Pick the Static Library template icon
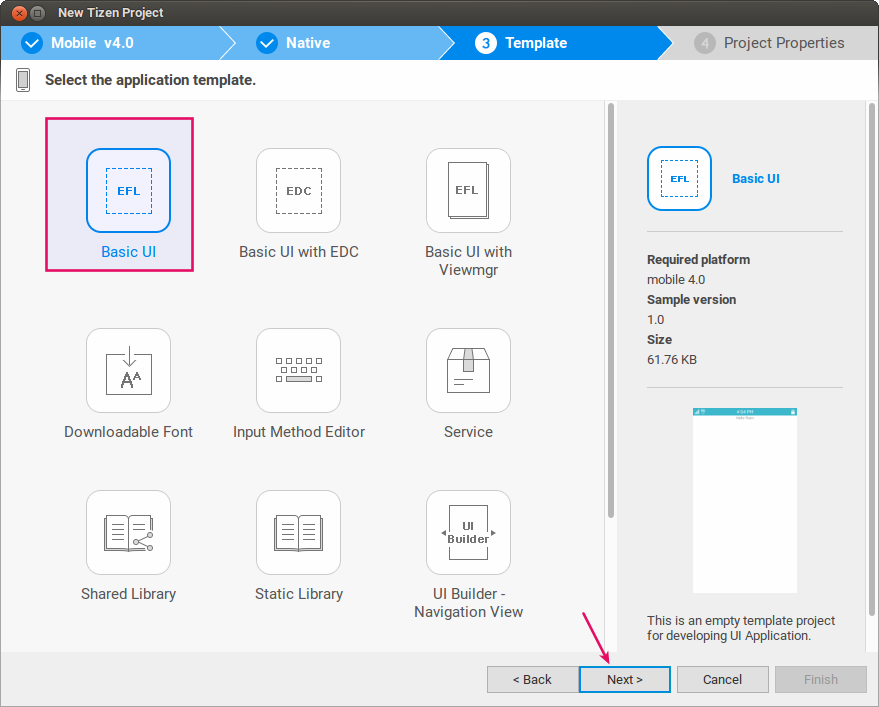This screenshot has width=879, height=707. point(298,532)
